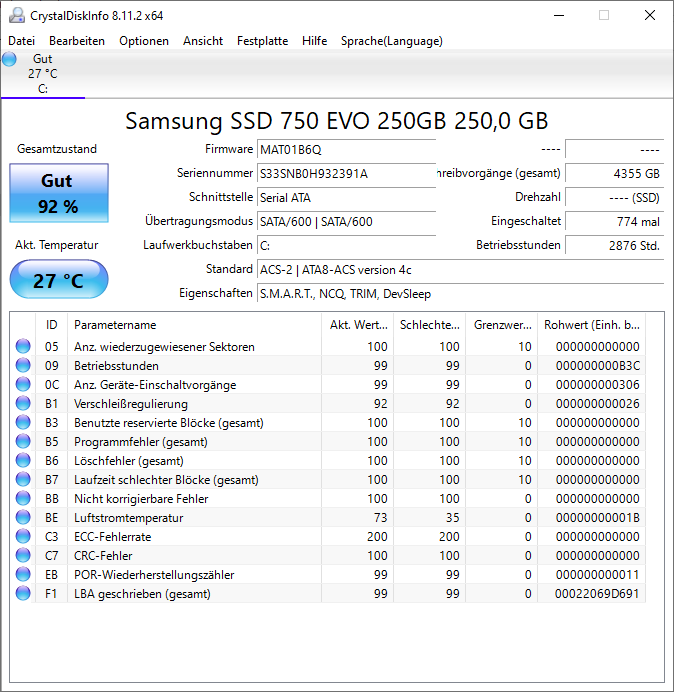Click the Eigenschaften field with S.M.A.R.T., NCQ
This screenshot has height=692, width=674.
coord(460,293)
